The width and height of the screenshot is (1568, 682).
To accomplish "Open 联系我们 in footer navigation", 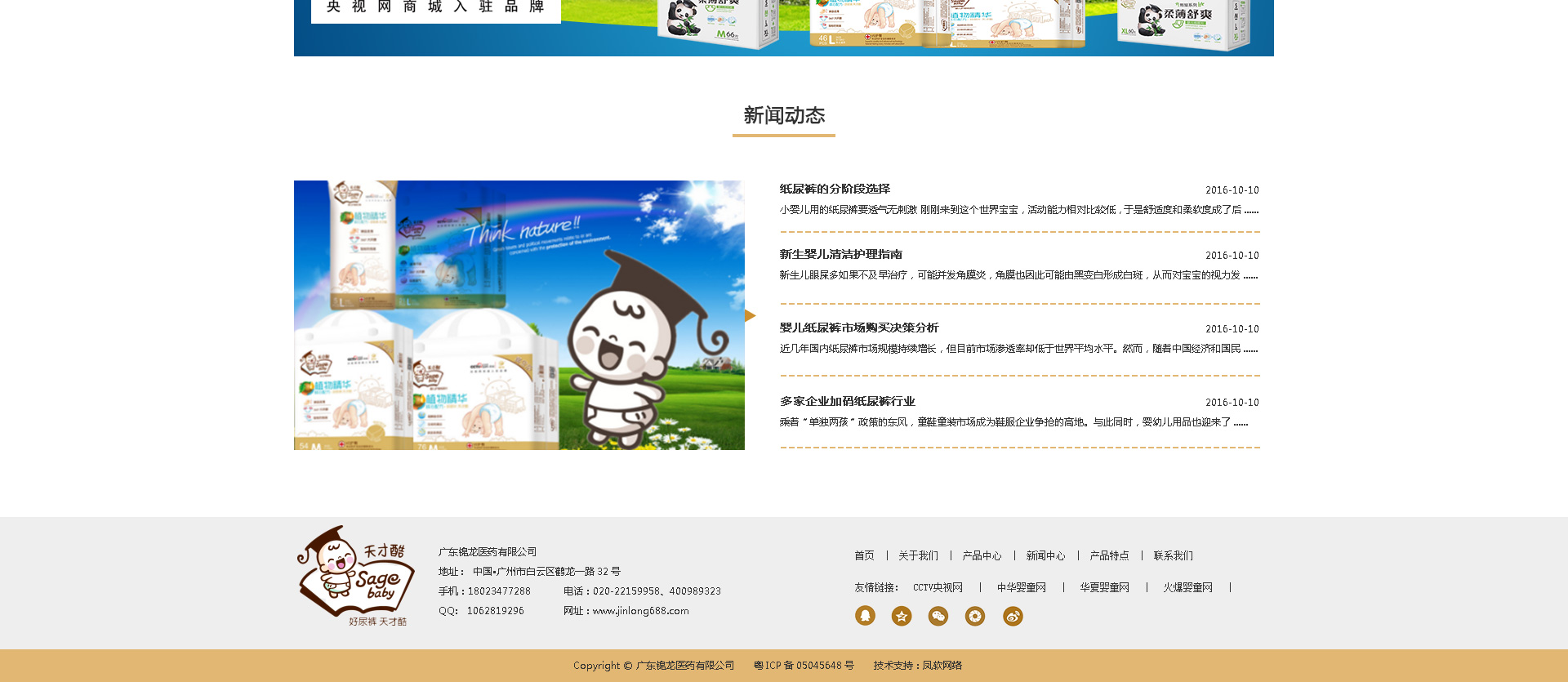I will coord(1173,555).
